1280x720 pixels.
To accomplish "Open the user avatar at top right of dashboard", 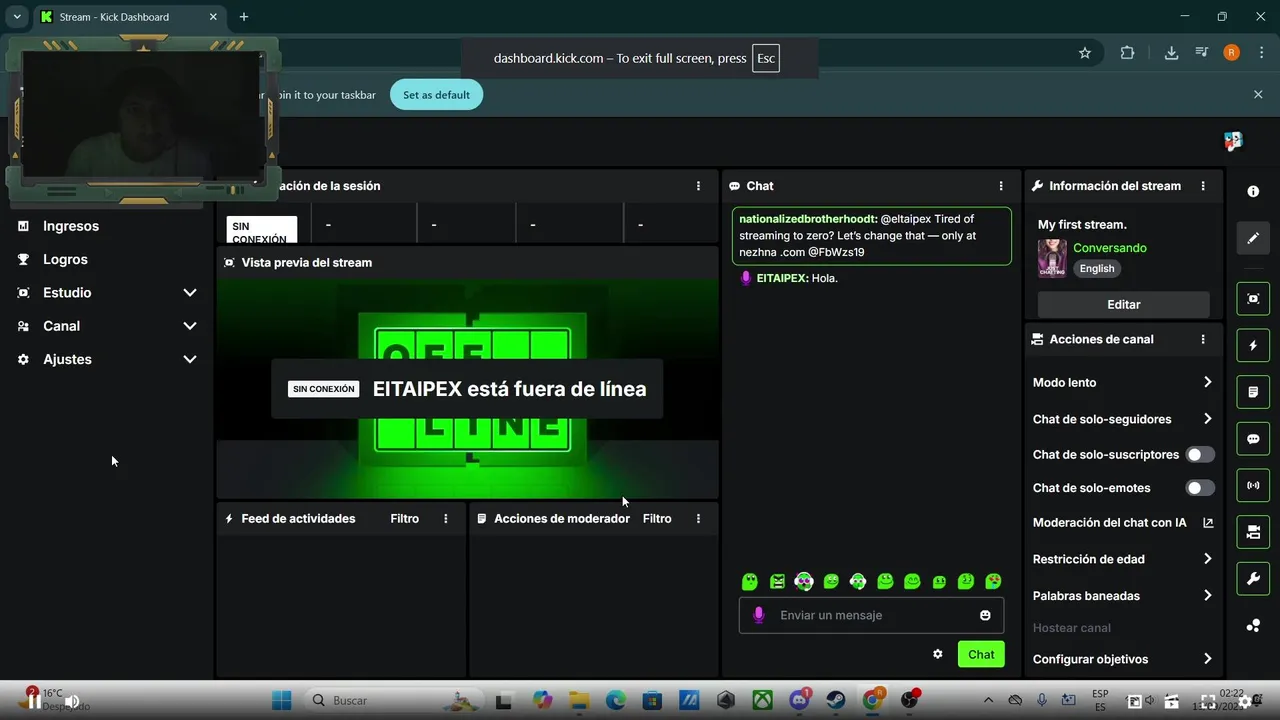I will click(1233, 141).
